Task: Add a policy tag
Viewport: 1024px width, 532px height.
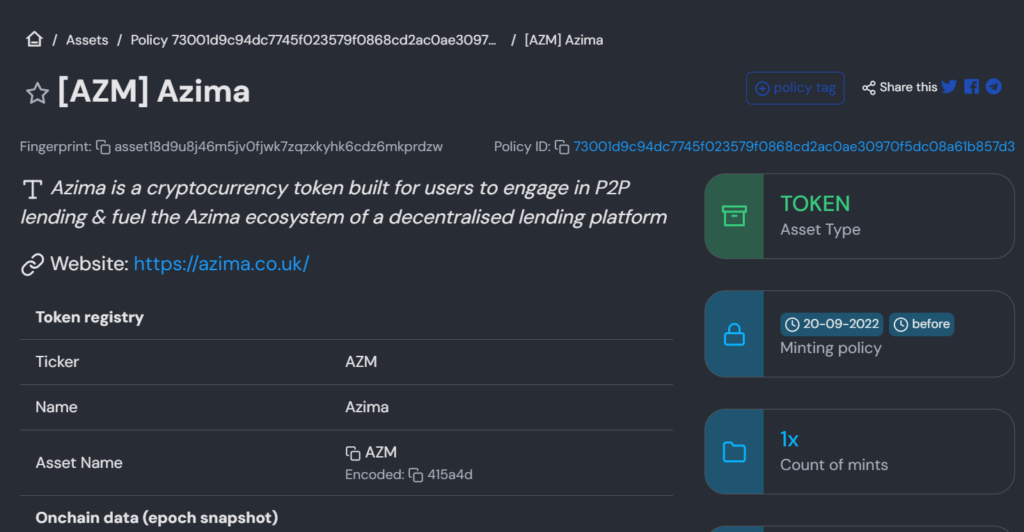Action: click(795, 88)
